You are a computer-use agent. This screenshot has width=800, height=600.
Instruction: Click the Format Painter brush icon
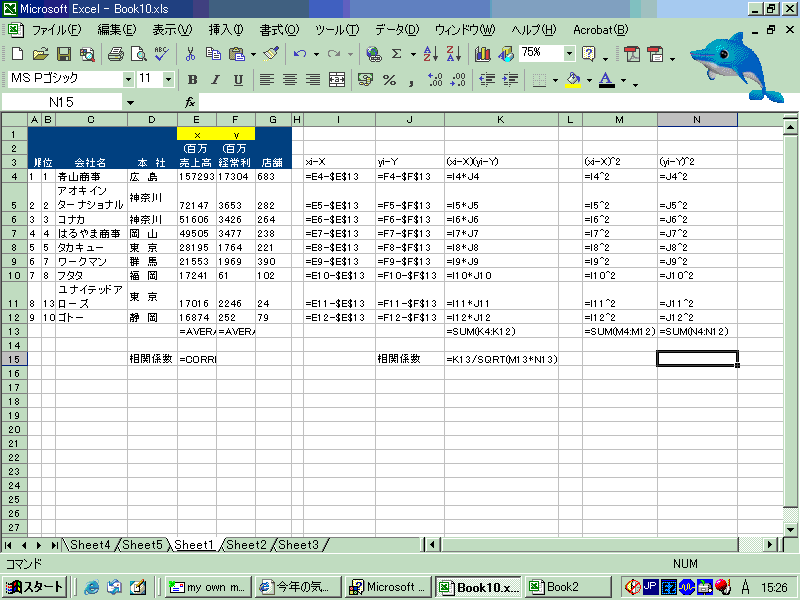(271, 53)
